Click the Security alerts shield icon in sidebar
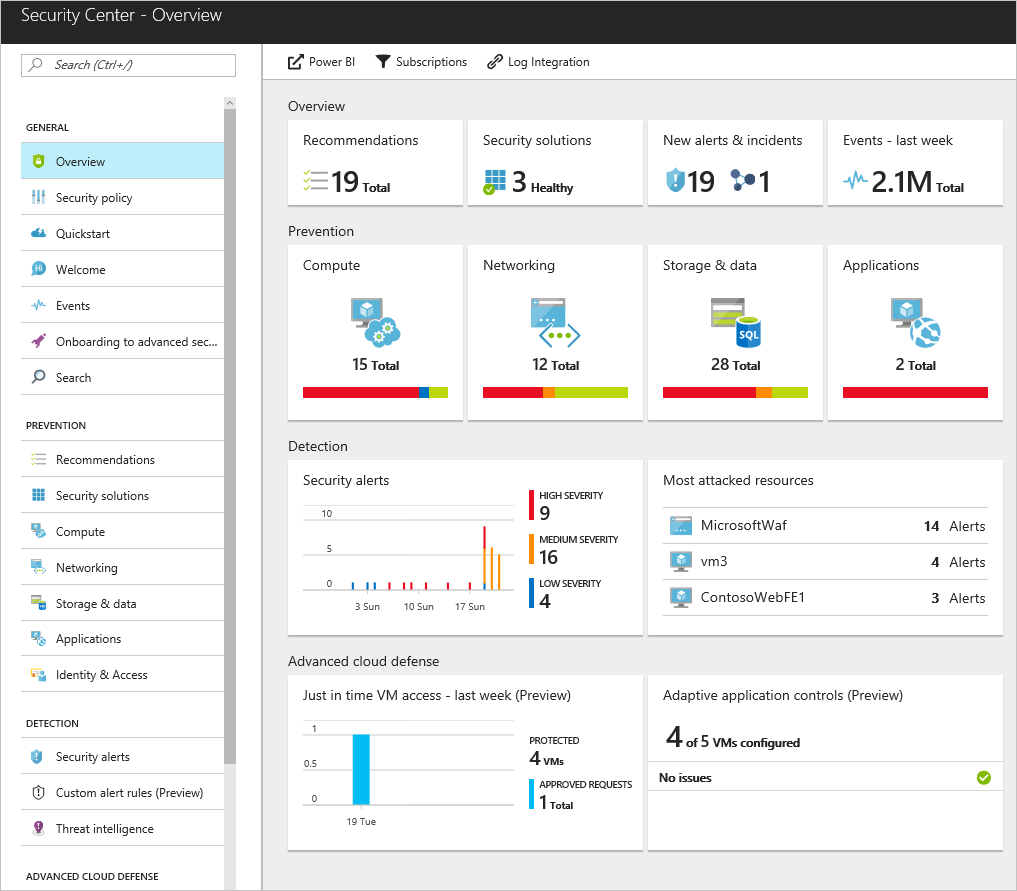 click(x=37, y=756)
